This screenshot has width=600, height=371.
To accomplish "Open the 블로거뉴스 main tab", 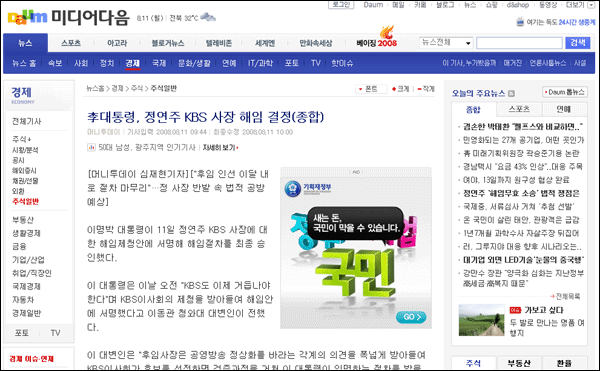I will [168, 43].
